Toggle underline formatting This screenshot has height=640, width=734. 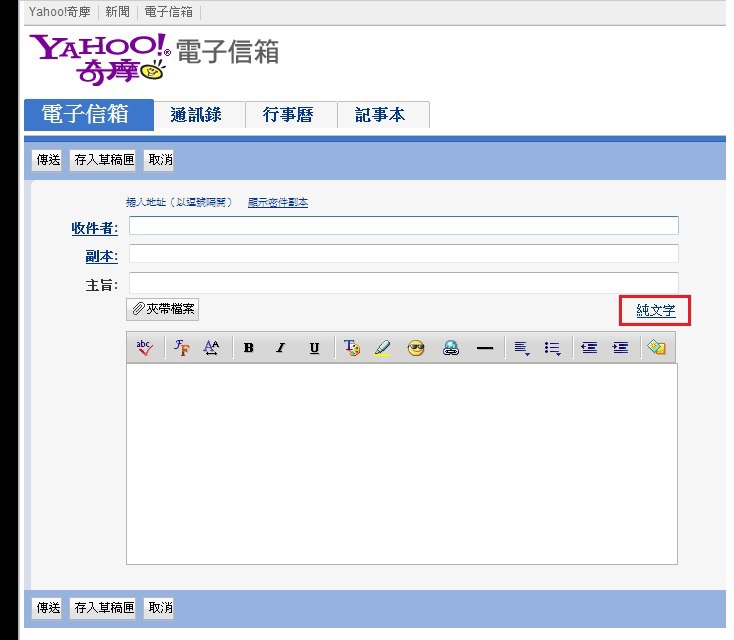pos(314,347)
